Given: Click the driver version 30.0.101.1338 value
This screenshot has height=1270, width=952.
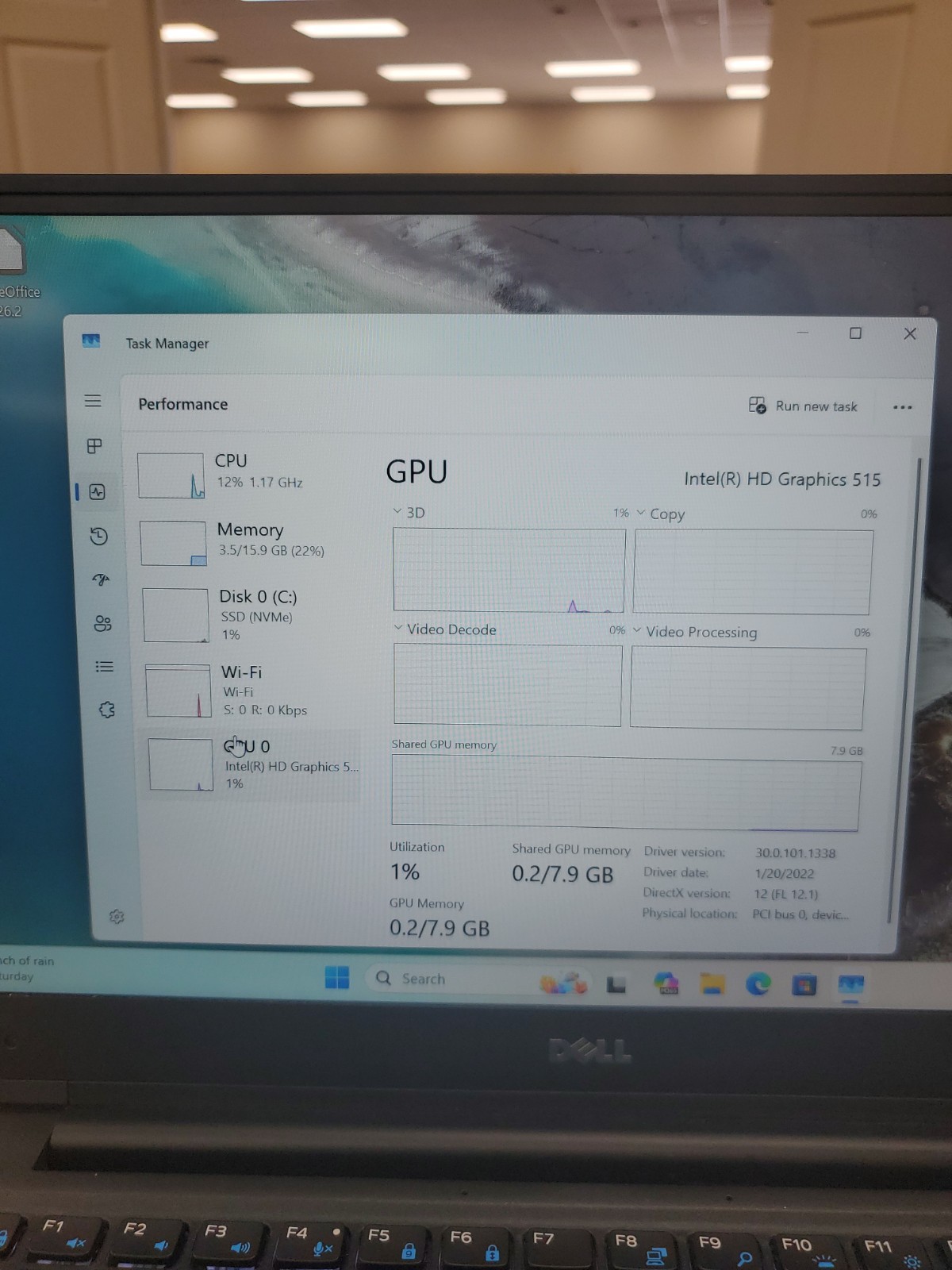Looking at the screenshot, I should (x=795, y=852).
